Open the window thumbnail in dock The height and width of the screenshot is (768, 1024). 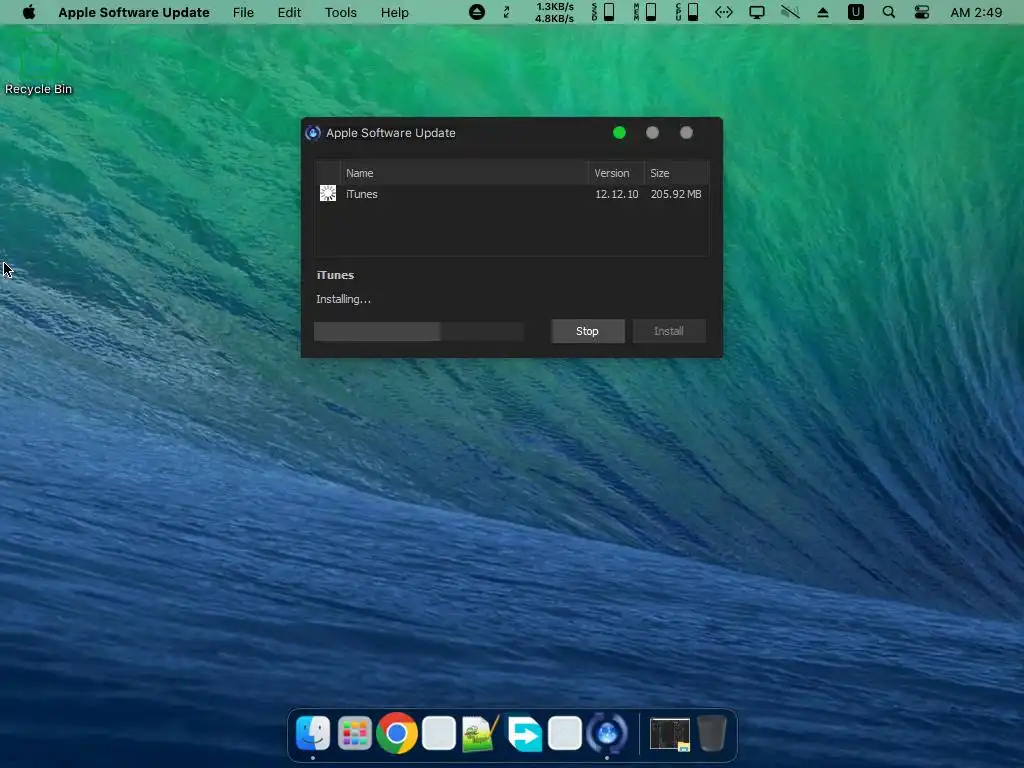tap(669, 734)
